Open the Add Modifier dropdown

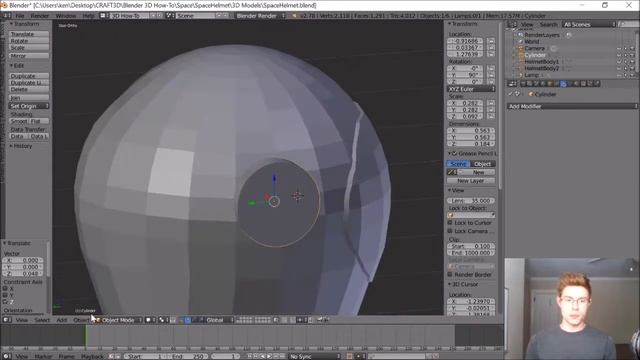[x=572, y=106]
